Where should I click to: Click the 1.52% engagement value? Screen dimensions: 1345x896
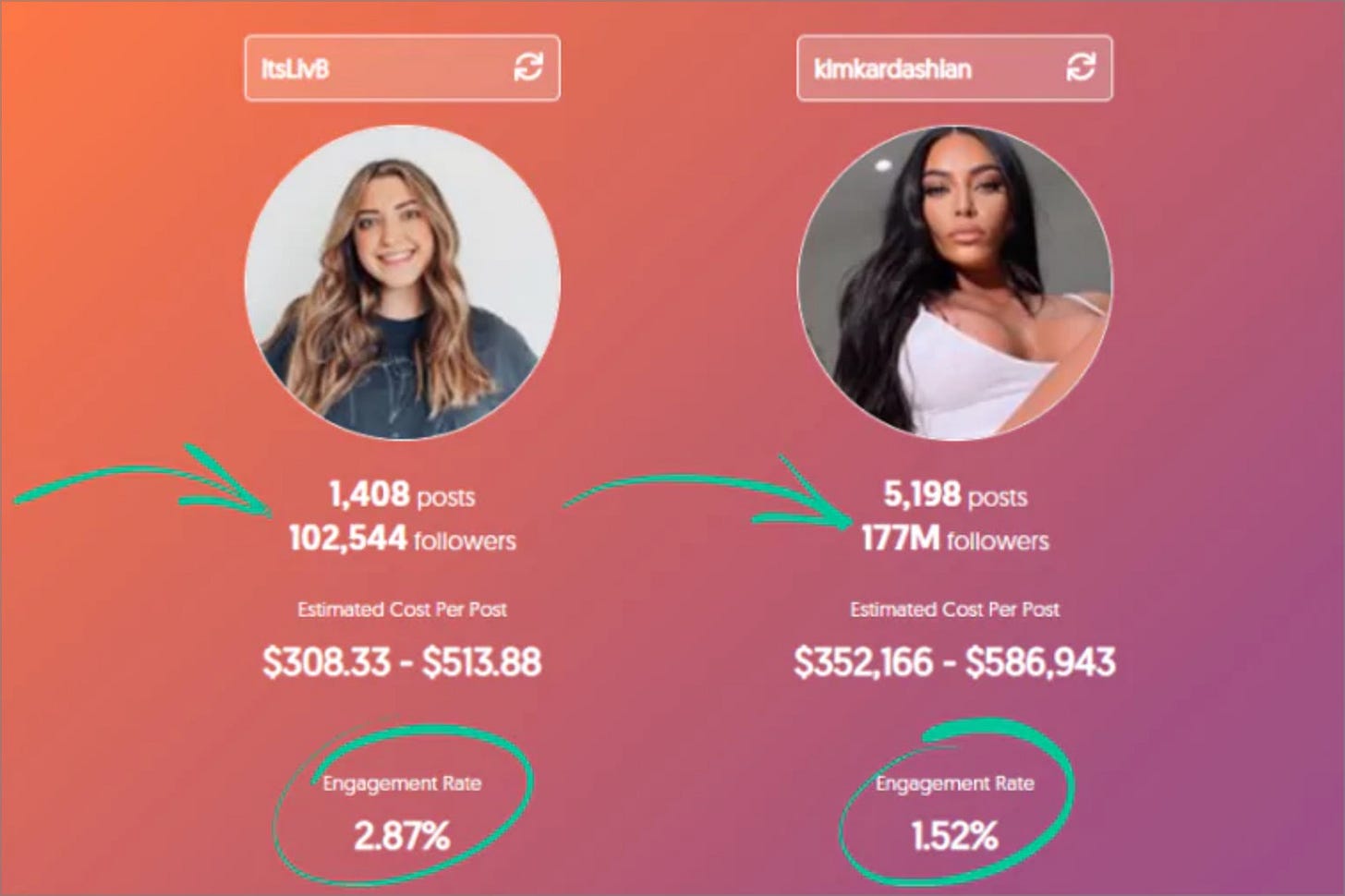[x=953, y=834]
